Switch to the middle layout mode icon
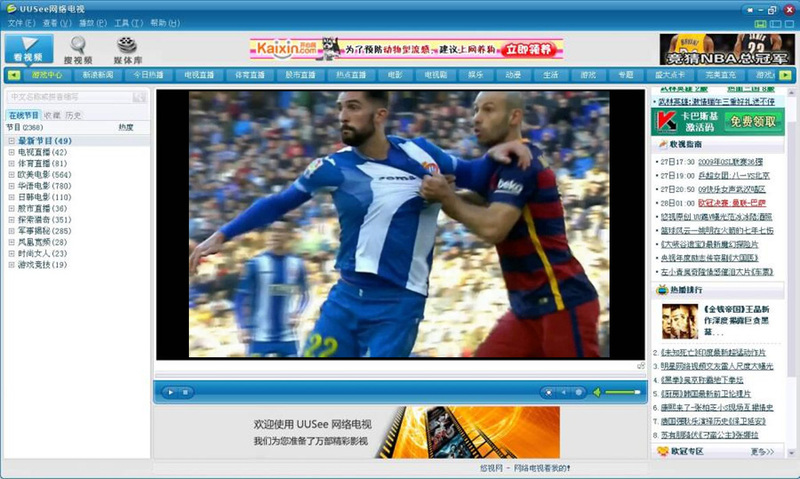800x479 pixels. [x=776, y=24]
